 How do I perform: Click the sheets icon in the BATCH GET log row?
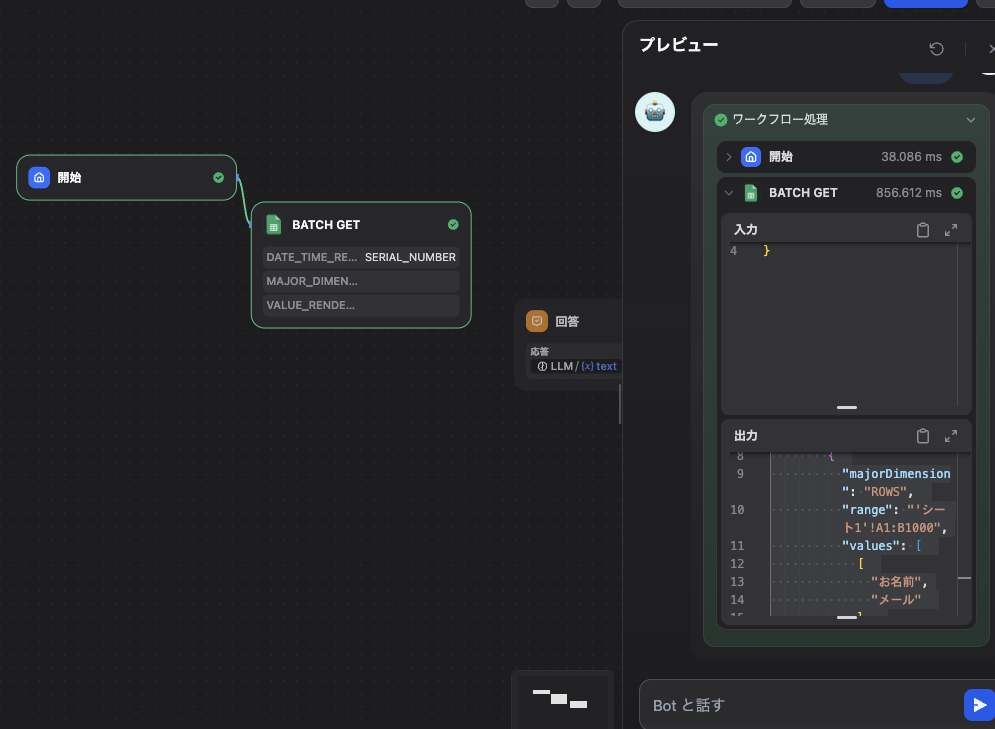click(x=751, y=193)
